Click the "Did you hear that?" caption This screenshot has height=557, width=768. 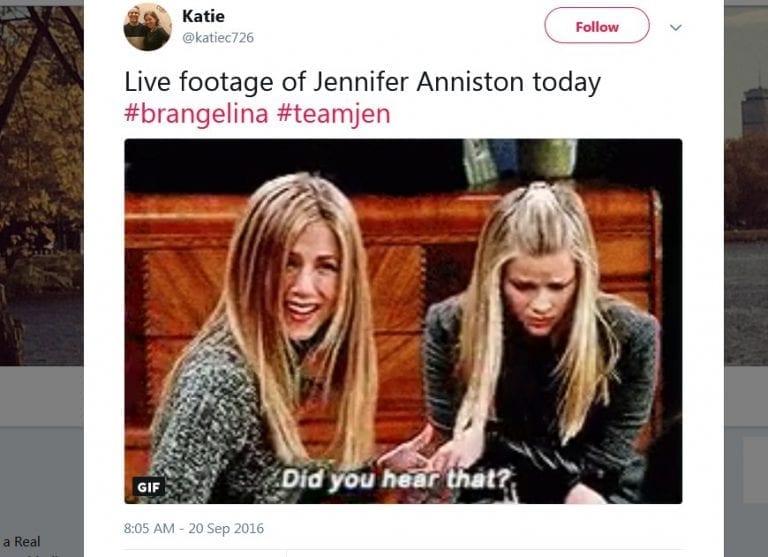click(x=397, y=479)
